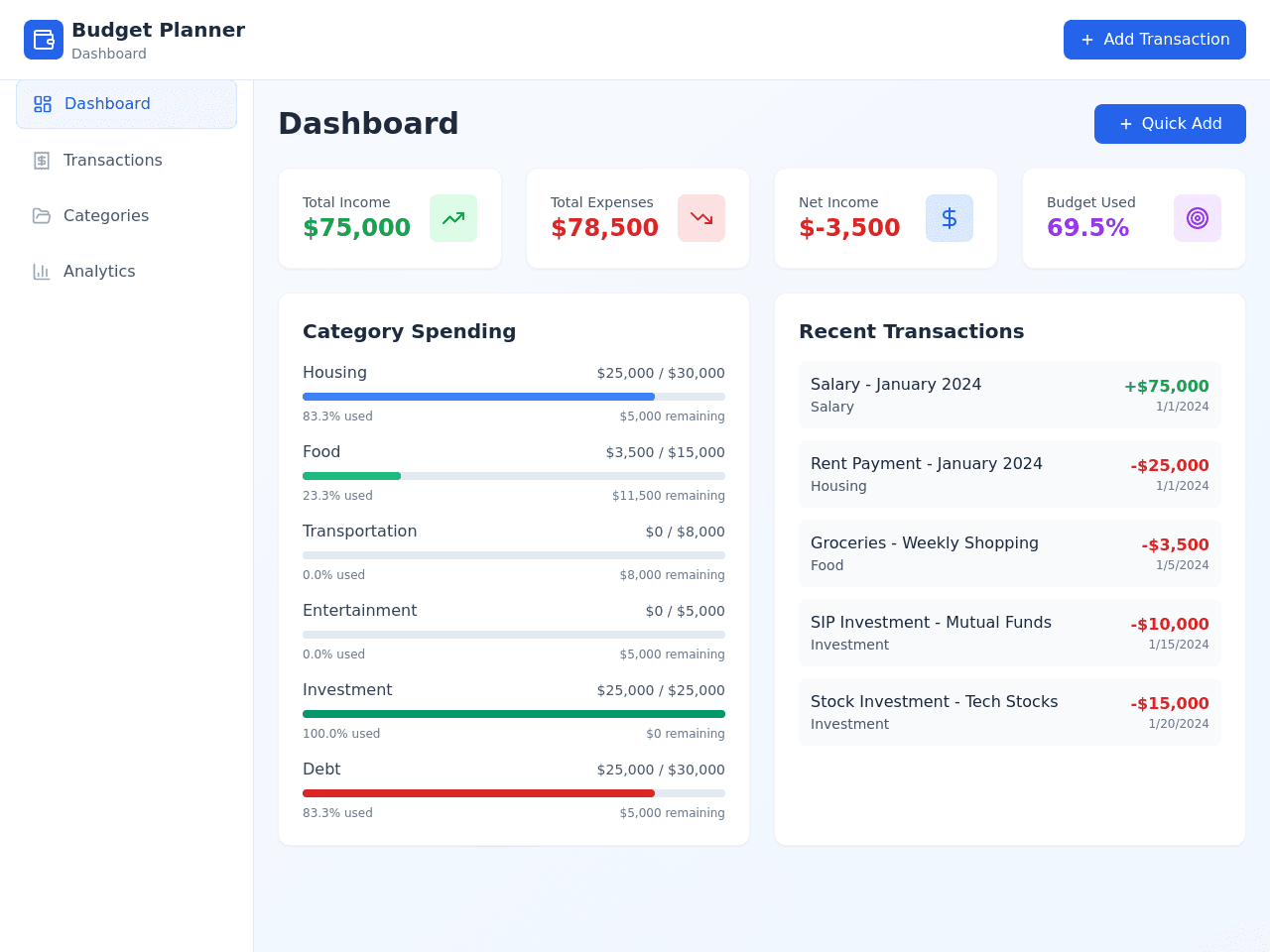Click the Total Expenses $78,500 value

(604, 228)
